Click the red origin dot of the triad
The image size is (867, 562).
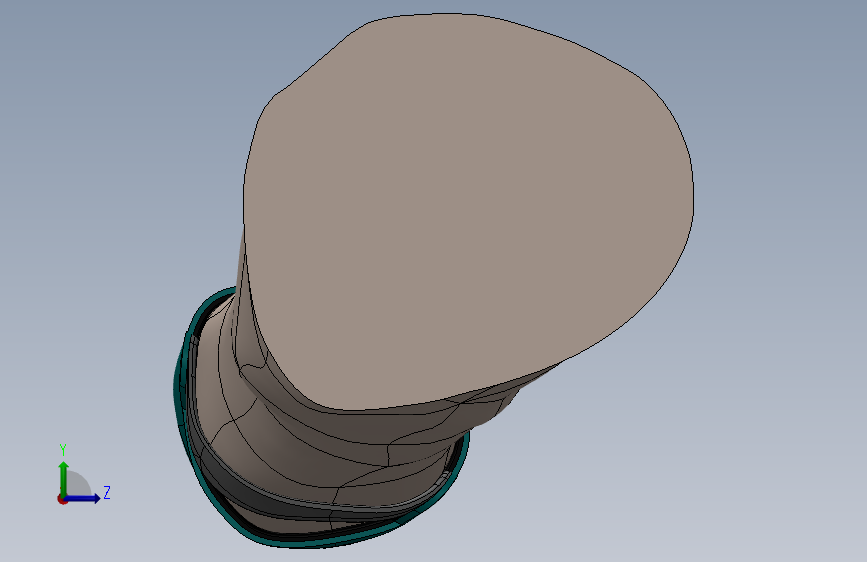tap(62, 499)
